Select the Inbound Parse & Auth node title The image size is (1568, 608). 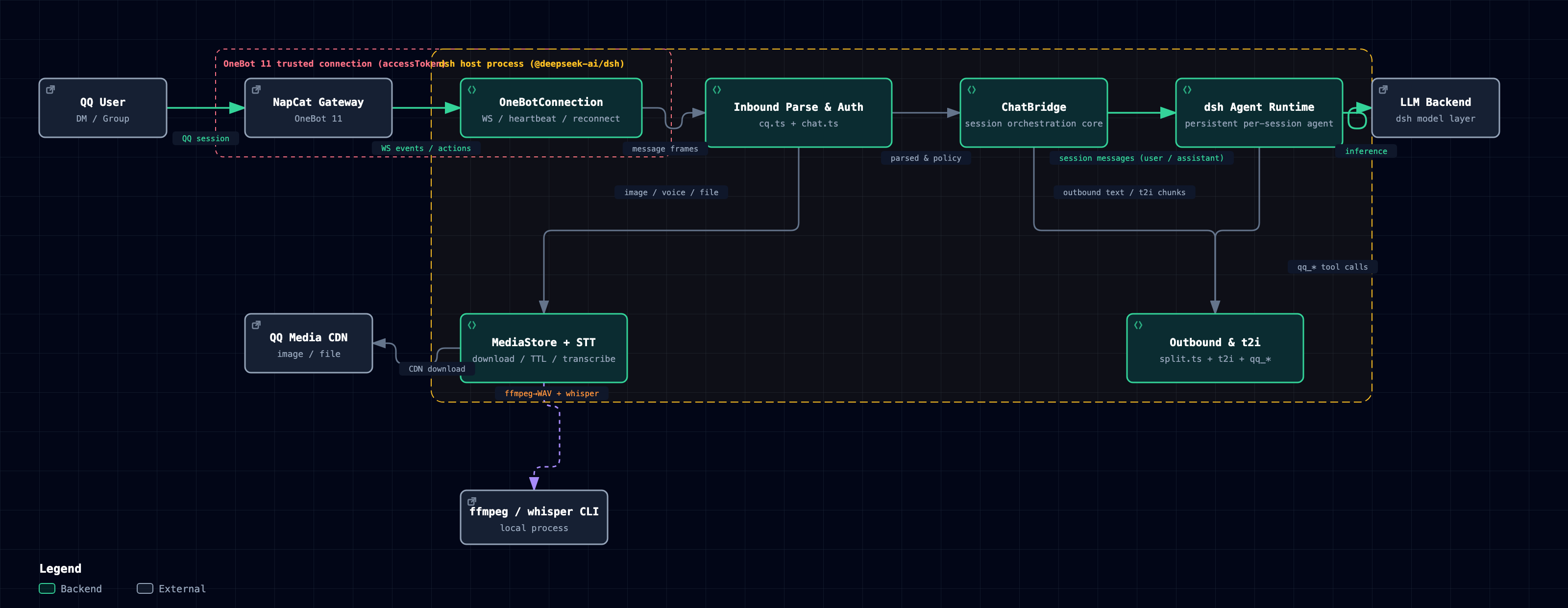click(798, 107)
